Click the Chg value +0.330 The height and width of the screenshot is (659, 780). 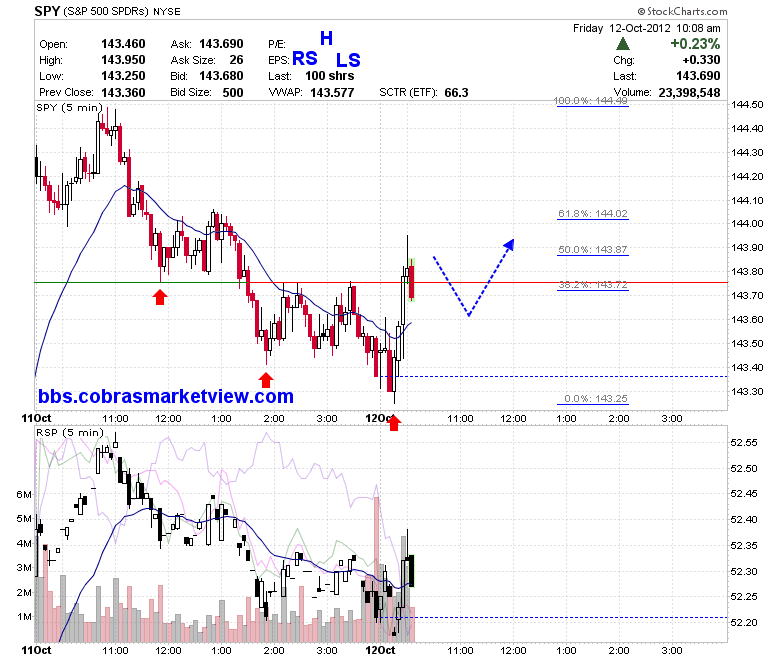point(701,60)
